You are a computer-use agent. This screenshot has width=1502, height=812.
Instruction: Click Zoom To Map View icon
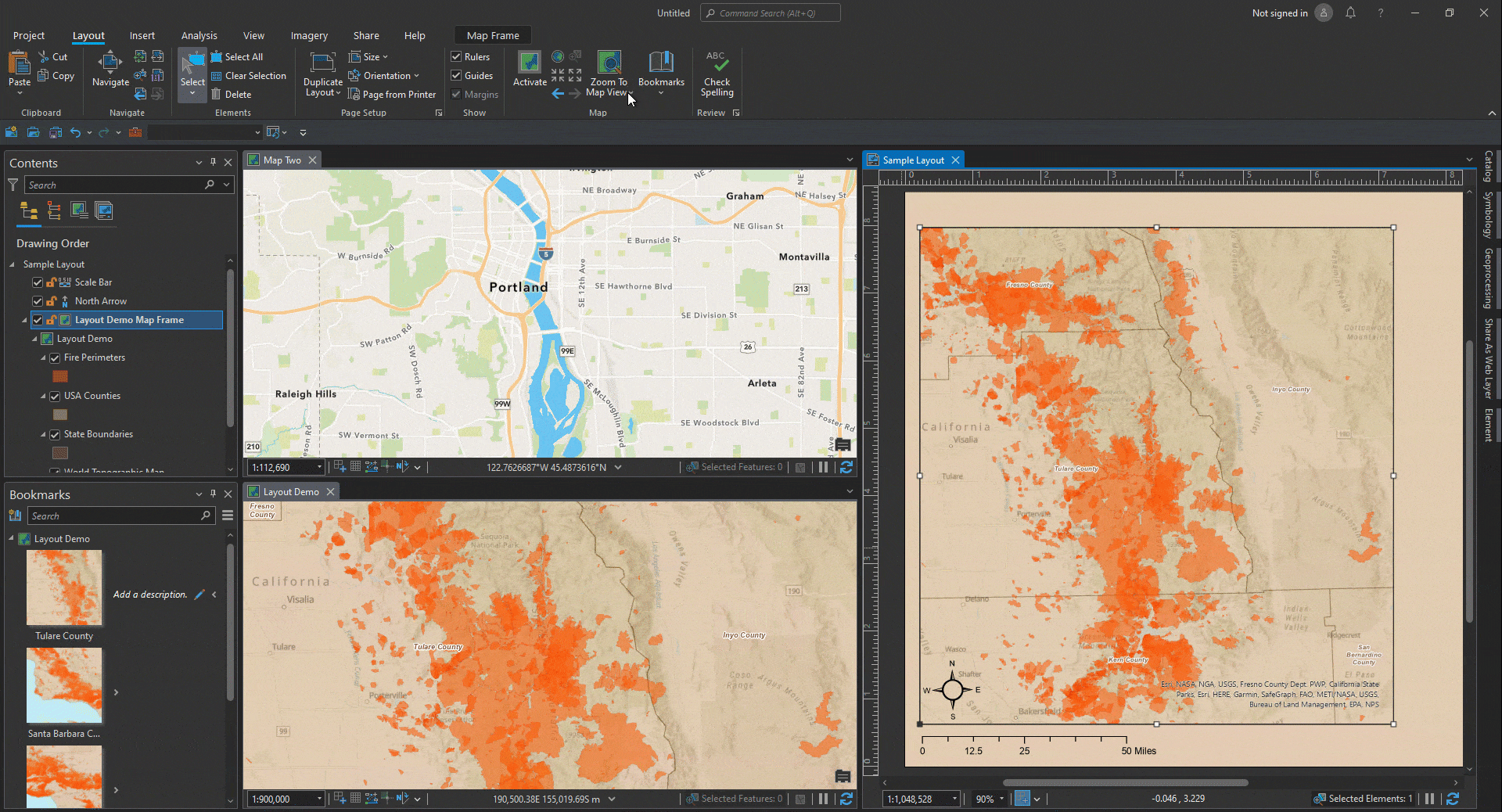coord(609,63)
